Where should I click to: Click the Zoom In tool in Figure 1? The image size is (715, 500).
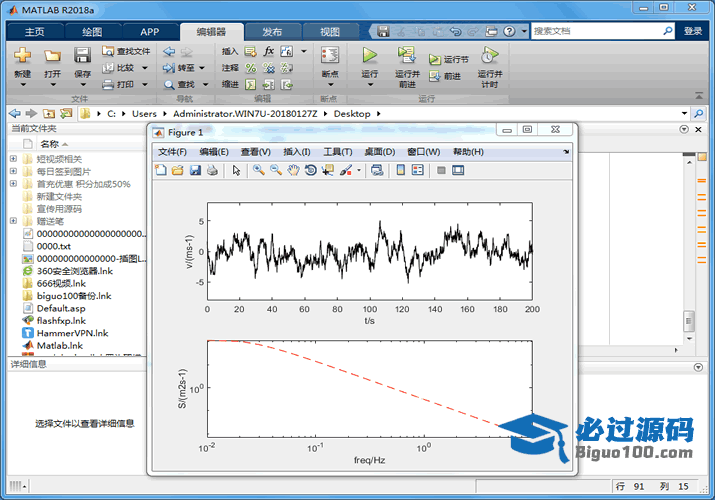[x=258, y=170]
